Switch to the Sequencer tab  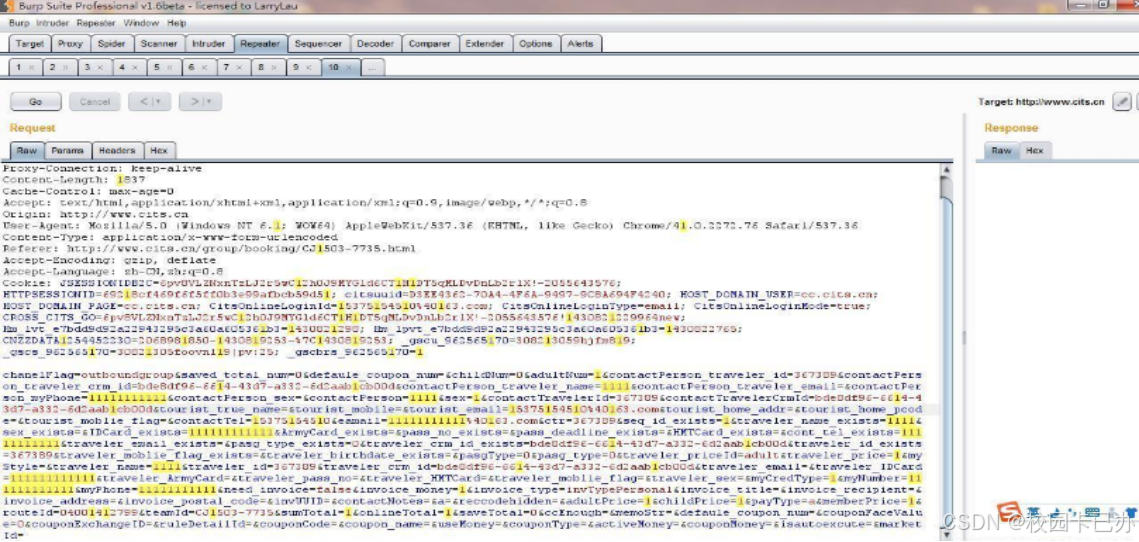click(319, 44)
